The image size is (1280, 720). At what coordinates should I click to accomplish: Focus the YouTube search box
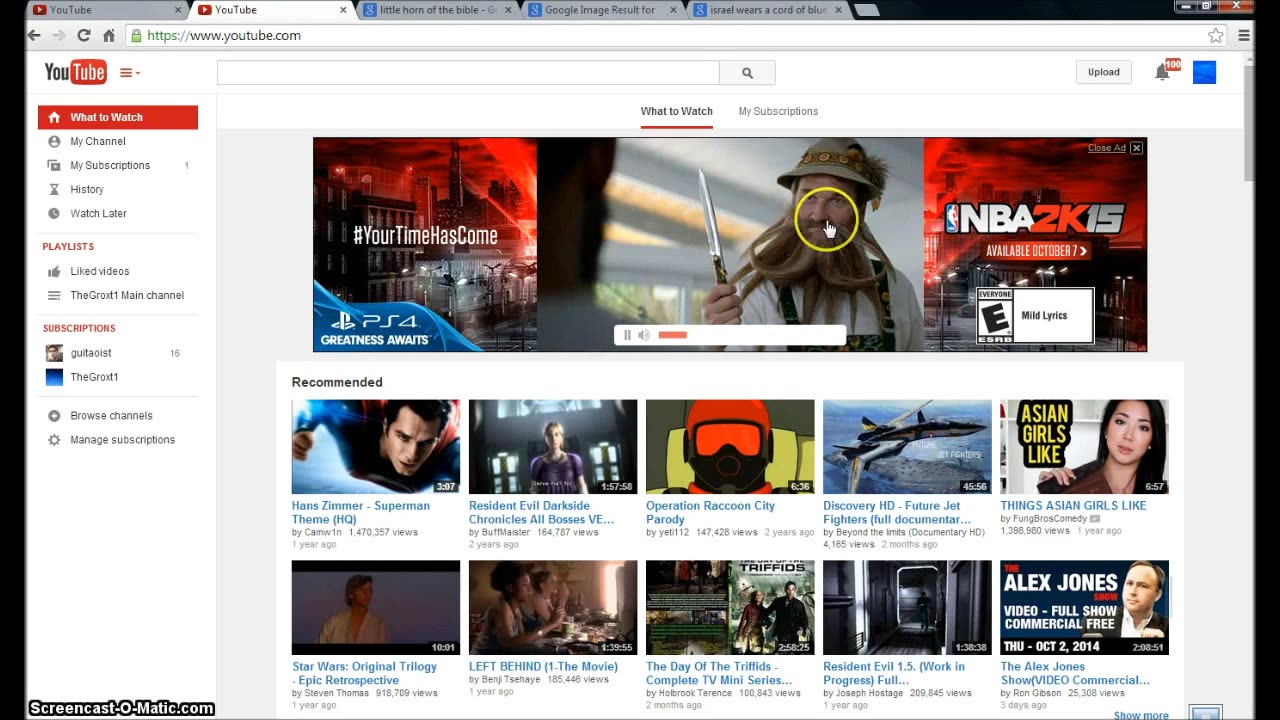tap(468, 72)
